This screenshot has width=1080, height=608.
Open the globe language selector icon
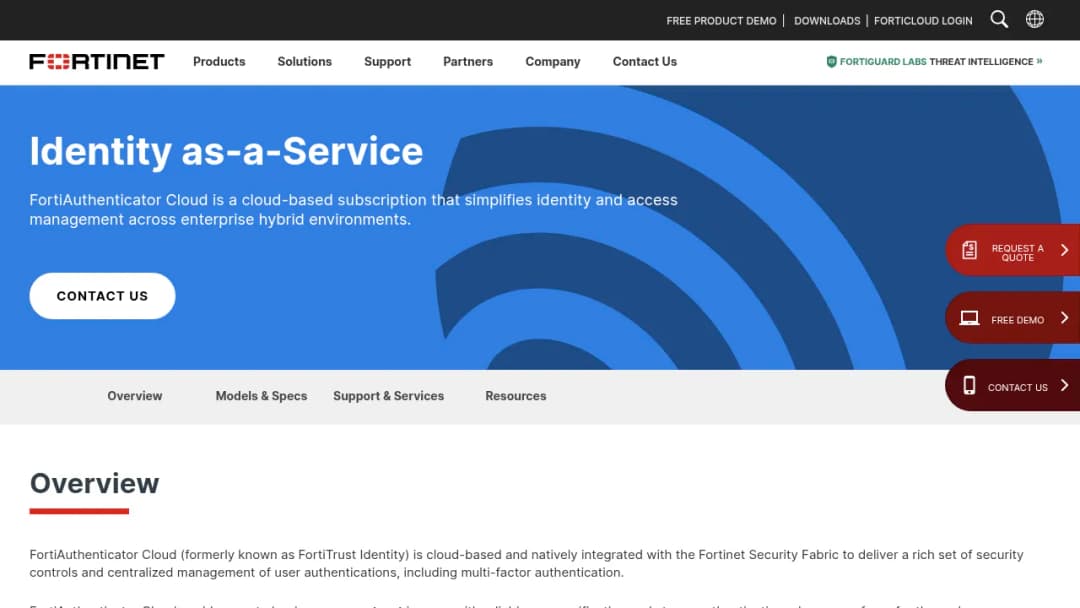click(x=1035, y=19)
